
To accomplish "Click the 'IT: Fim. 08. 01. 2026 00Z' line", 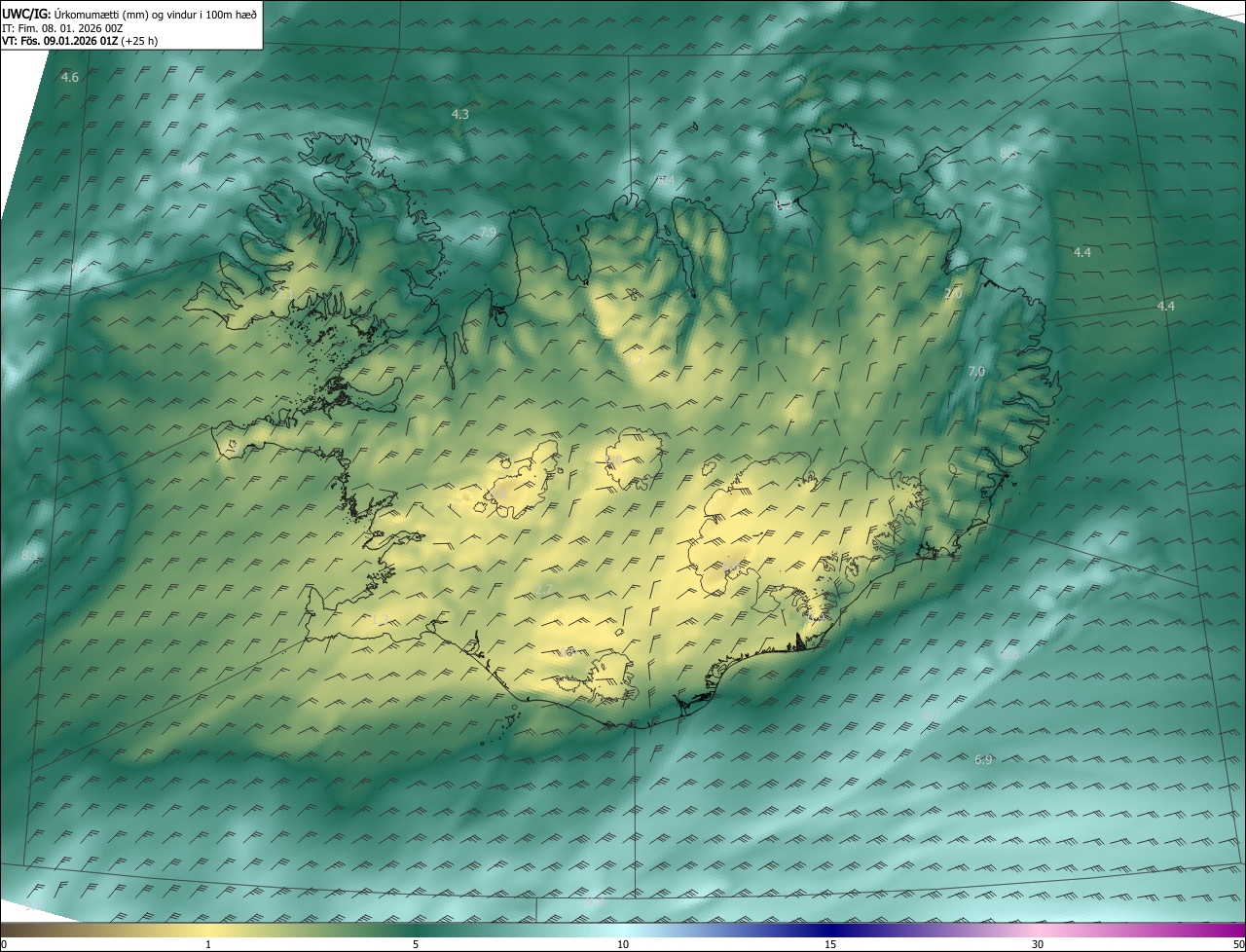I will click(x=62, y=28).
